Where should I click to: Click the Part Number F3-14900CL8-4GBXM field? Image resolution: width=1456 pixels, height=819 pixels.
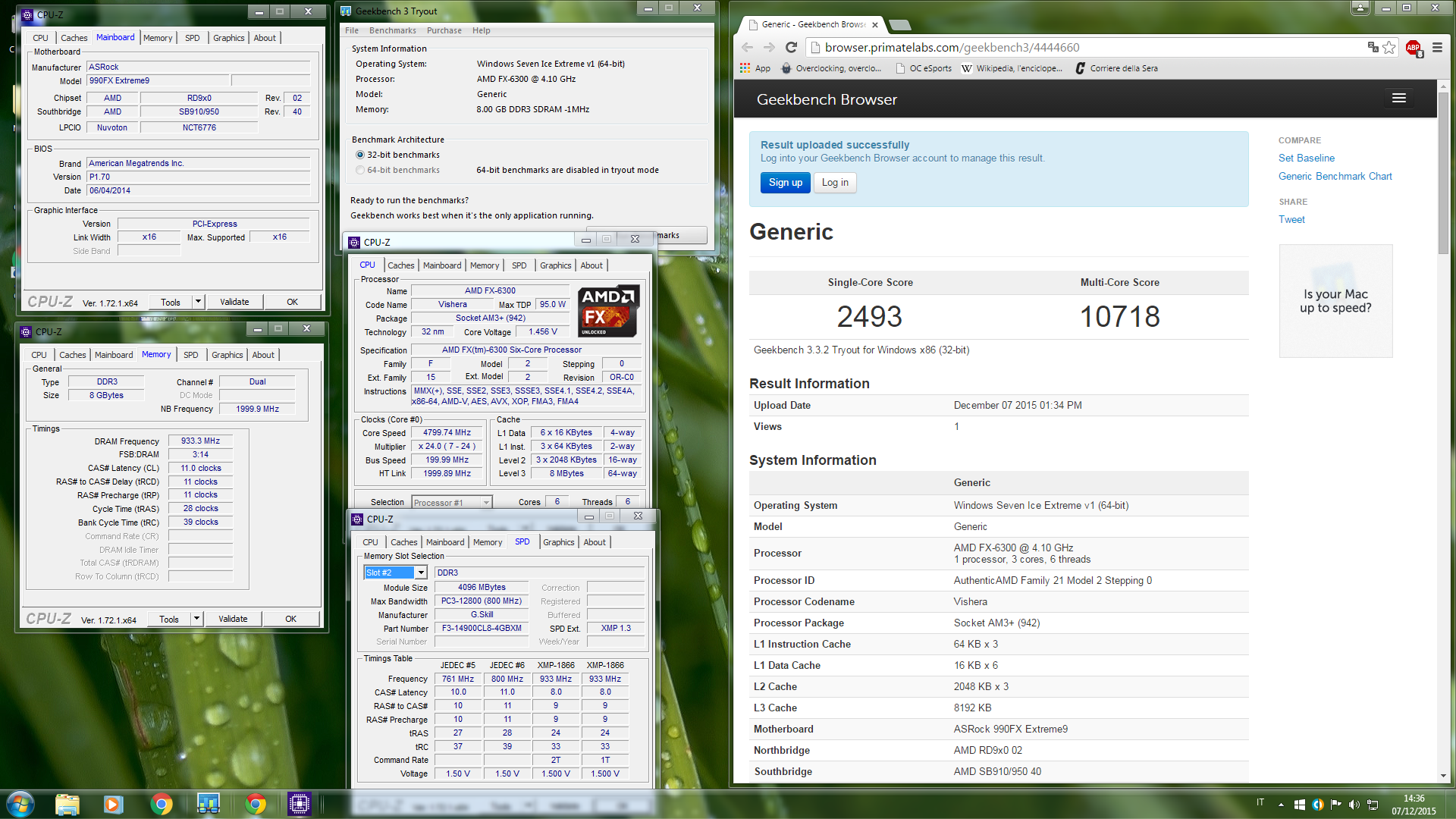[x=482, y=629]
